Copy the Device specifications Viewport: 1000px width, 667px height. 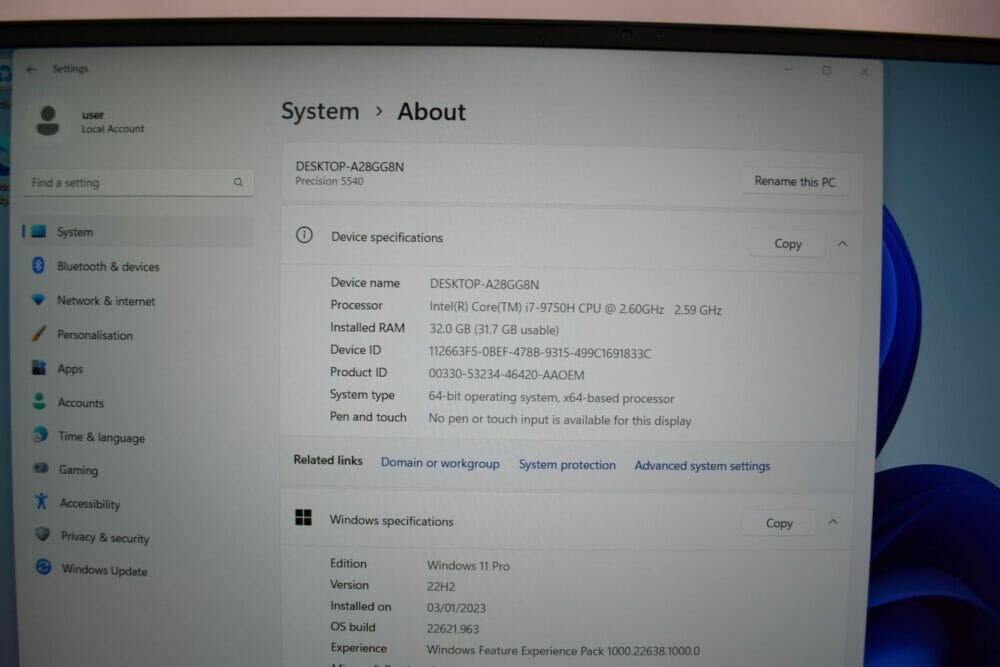coord(788,244)
